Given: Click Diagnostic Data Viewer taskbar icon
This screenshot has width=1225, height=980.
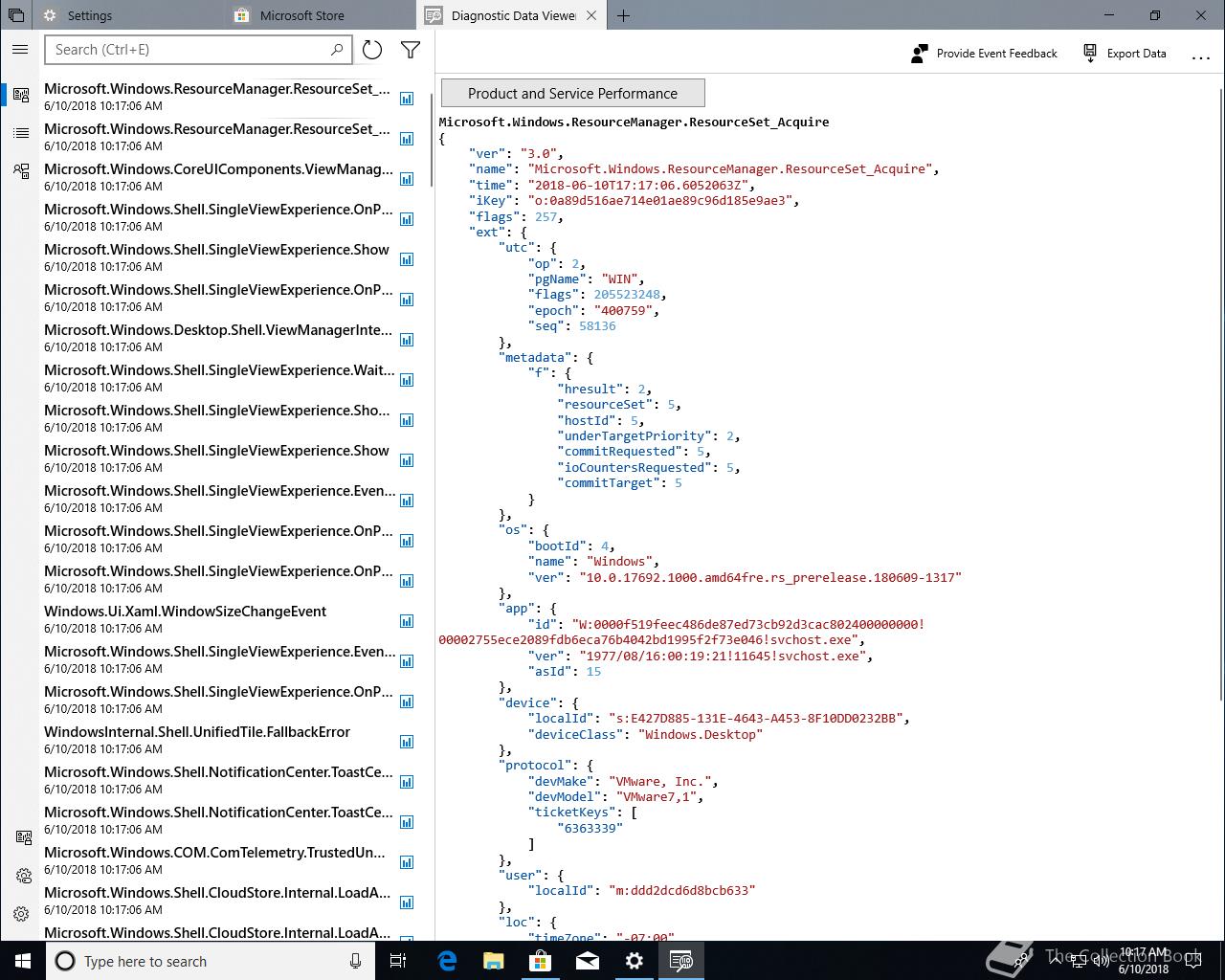Looking at the screenshot, I should (x=680, y=961).
